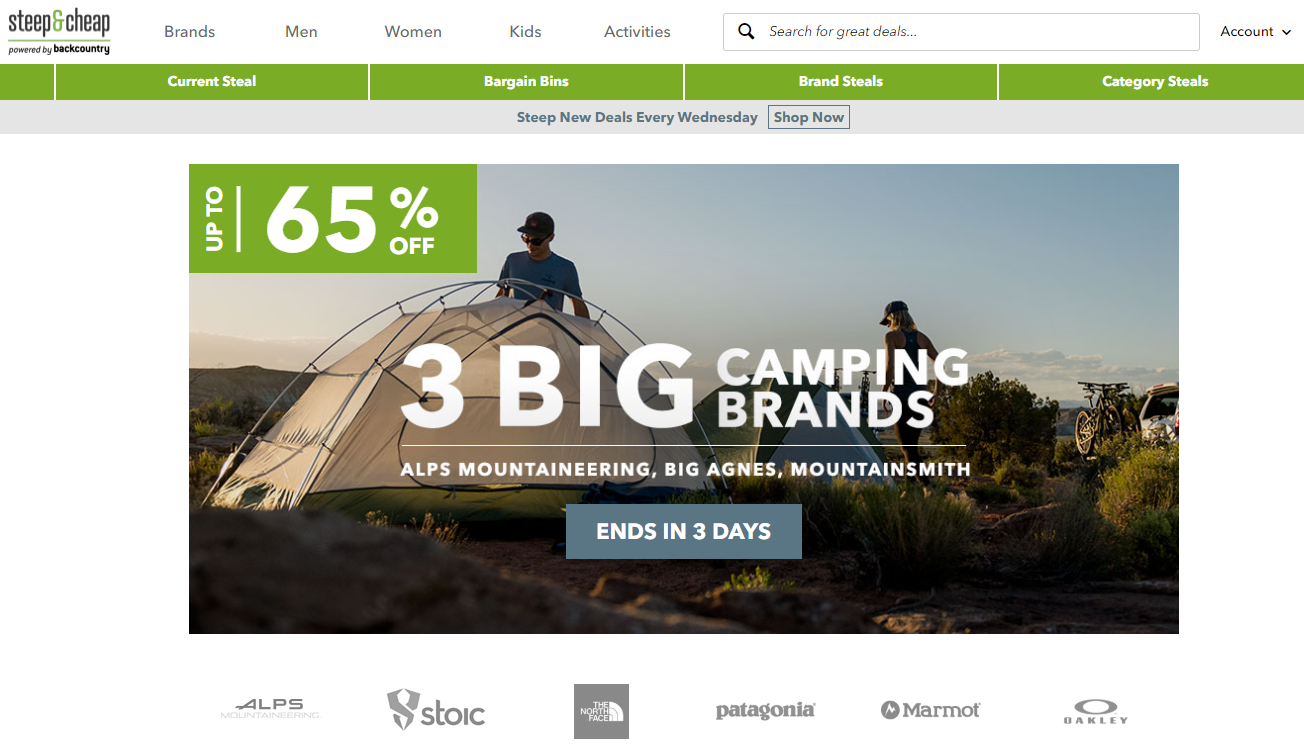Open the Activities navigation menu

(637, 32)
